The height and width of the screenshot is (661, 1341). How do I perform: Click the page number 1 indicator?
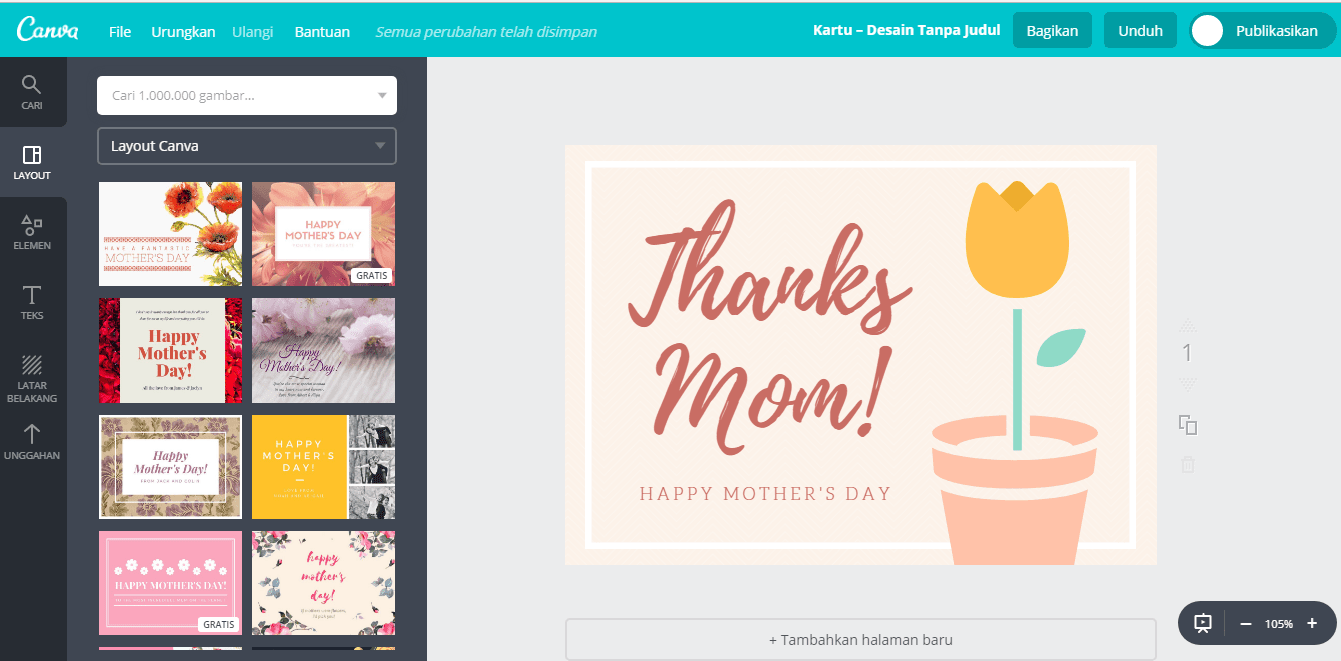(1188, 353)
